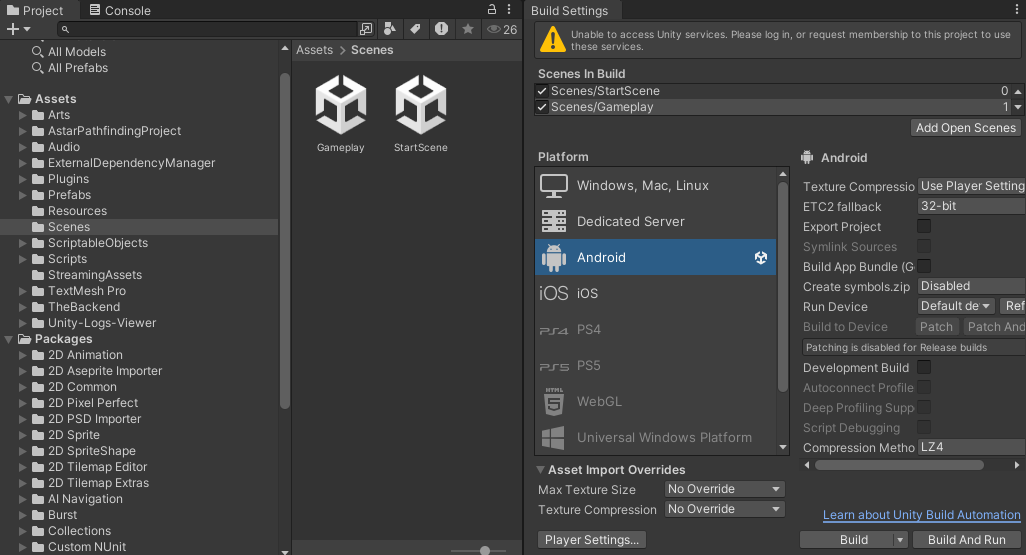The image size is (1026, 555).
Task: Open Player Settings
Action: coord(592,540)
